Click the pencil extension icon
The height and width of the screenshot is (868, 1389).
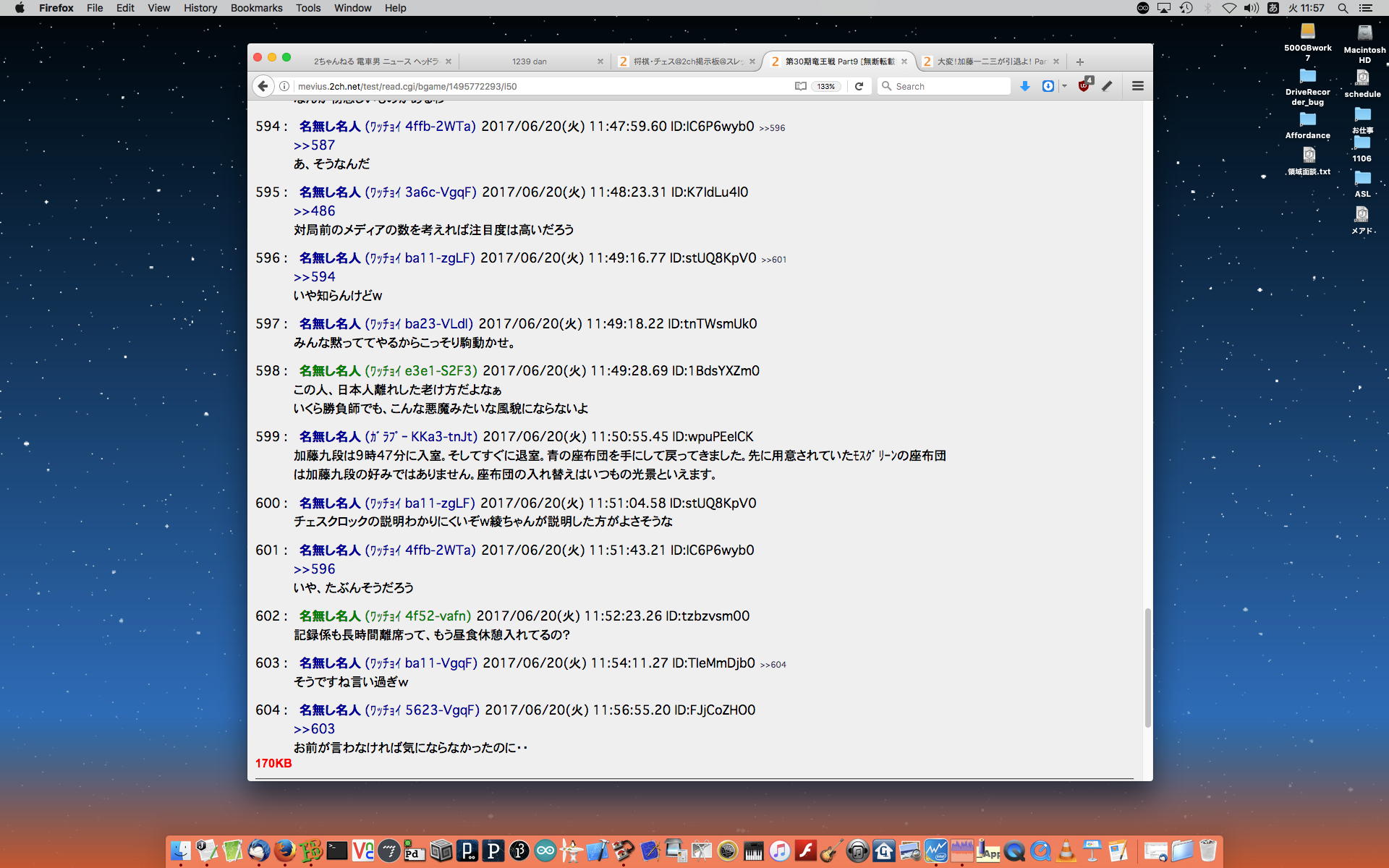pos(1107,86)
